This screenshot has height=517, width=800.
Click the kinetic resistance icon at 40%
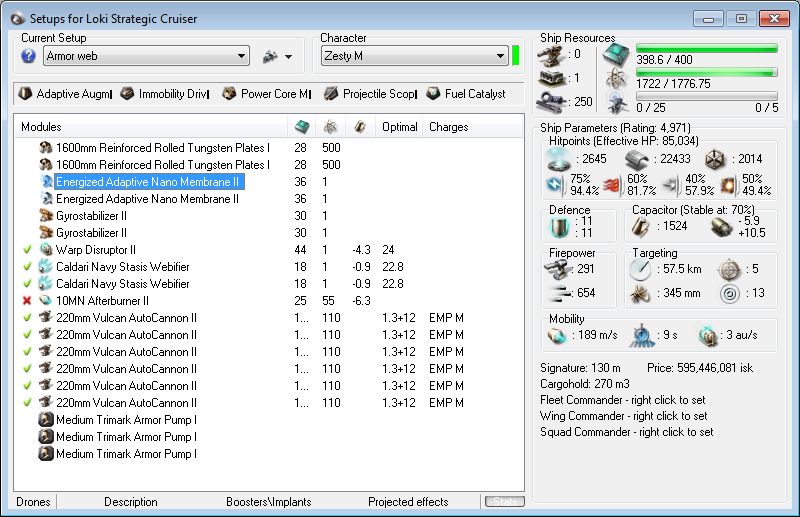(x=671, y=186)
